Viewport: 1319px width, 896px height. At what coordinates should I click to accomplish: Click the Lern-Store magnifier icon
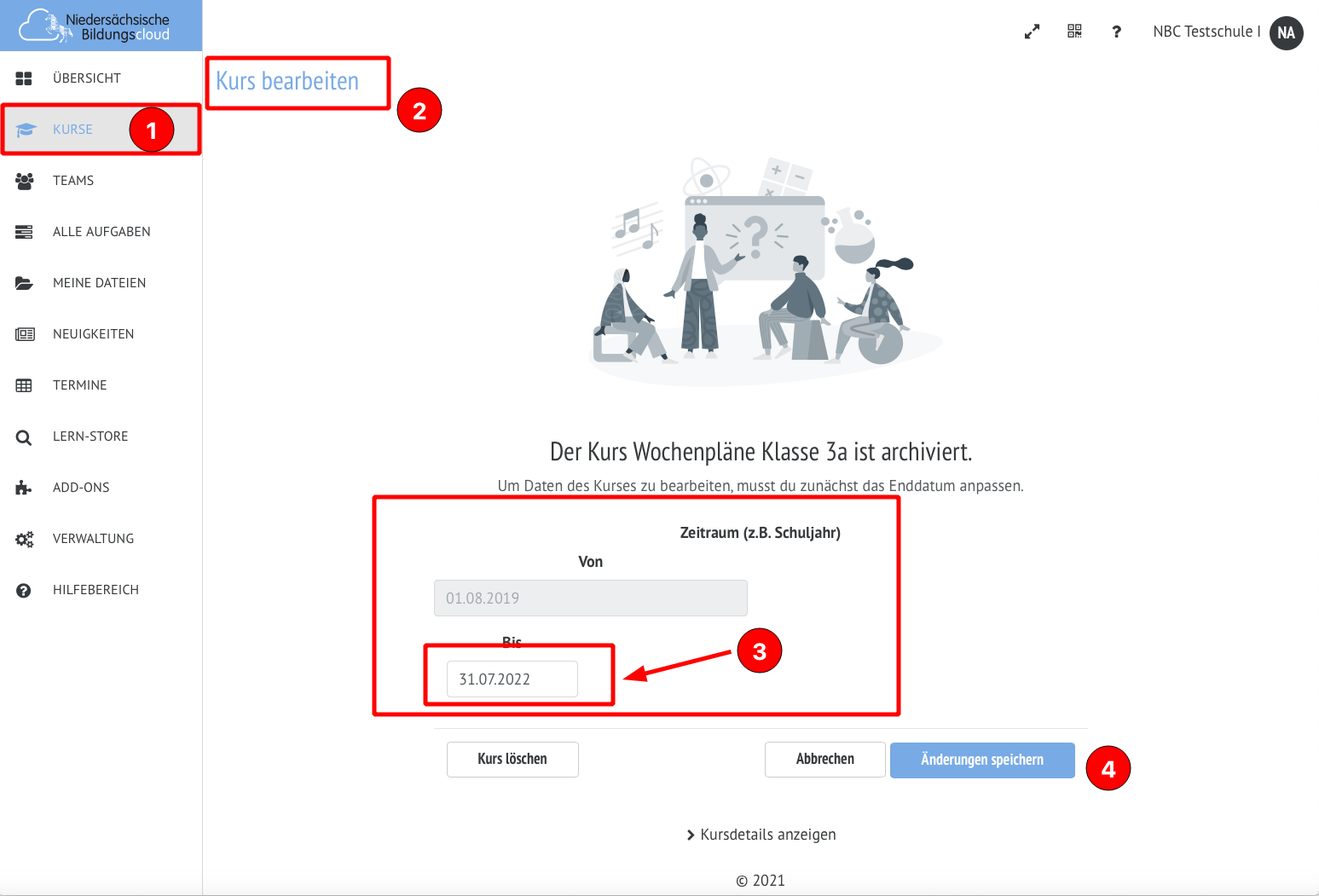click(24, 437)
